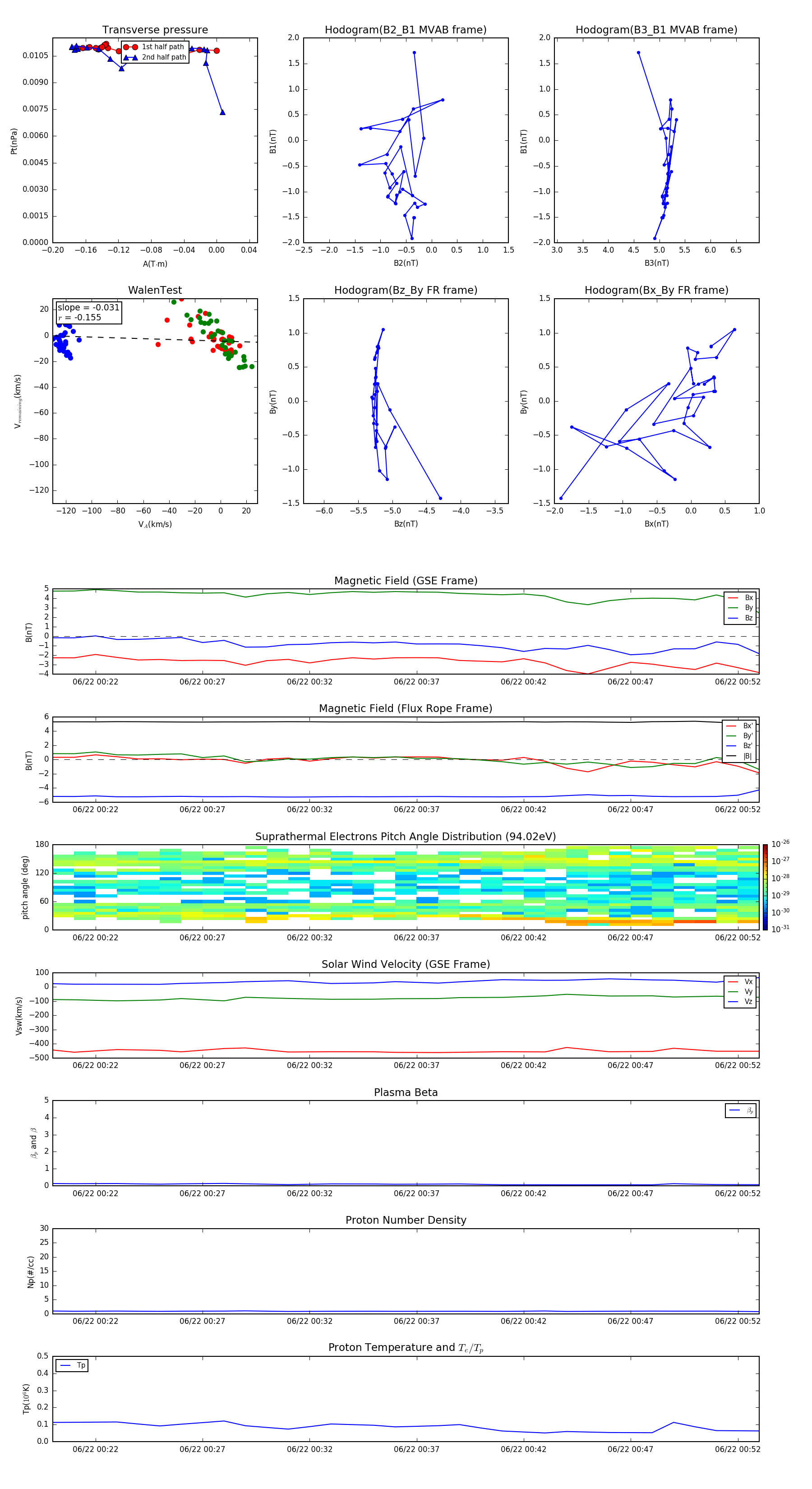Click "06/22 00:22" tick under GSE magnetic field plot
The height and width of the screenshot is (1489, 812).
tap(95, 682)
